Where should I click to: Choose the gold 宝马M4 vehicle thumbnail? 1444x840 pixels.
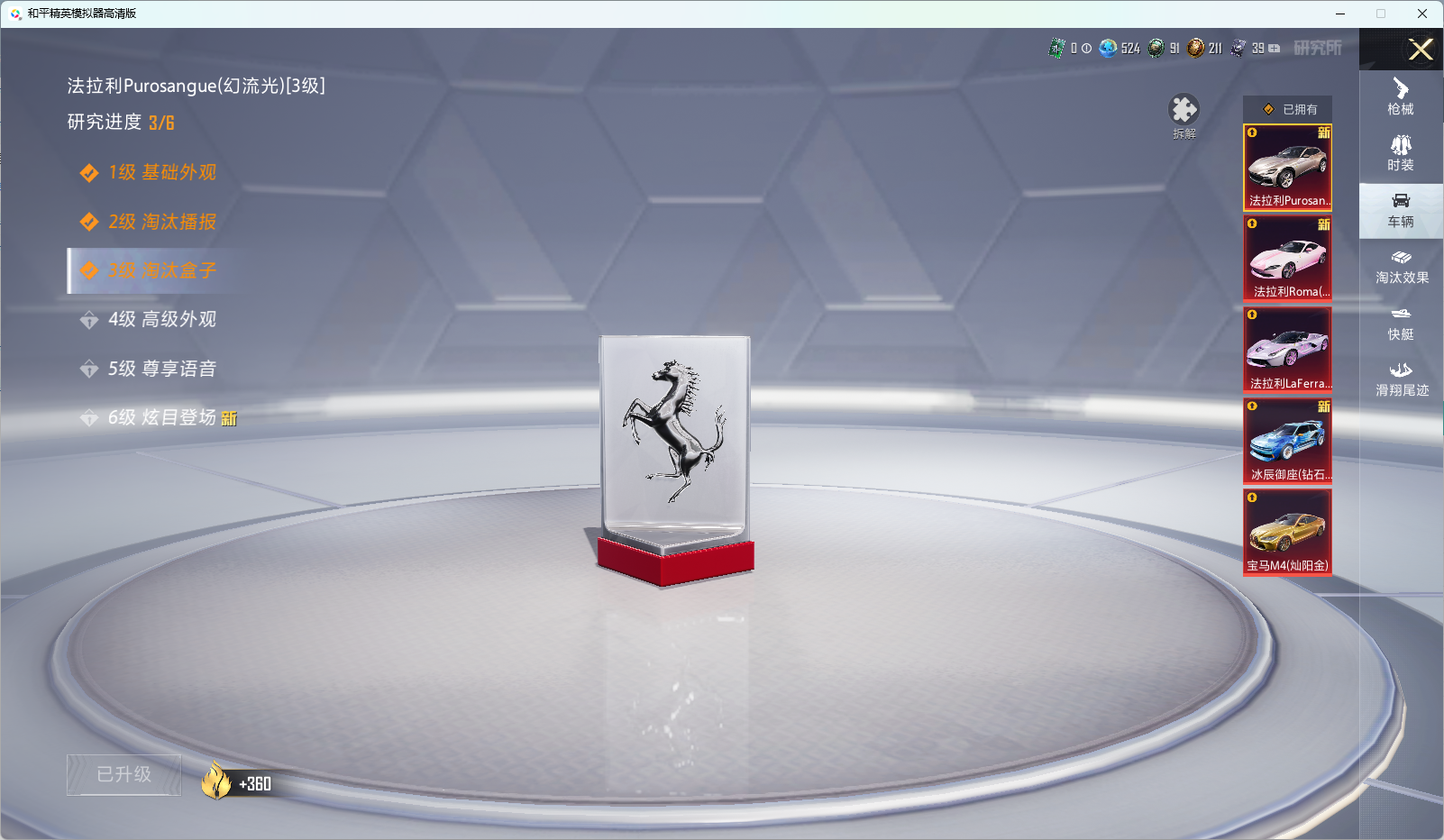(1287, 532)
